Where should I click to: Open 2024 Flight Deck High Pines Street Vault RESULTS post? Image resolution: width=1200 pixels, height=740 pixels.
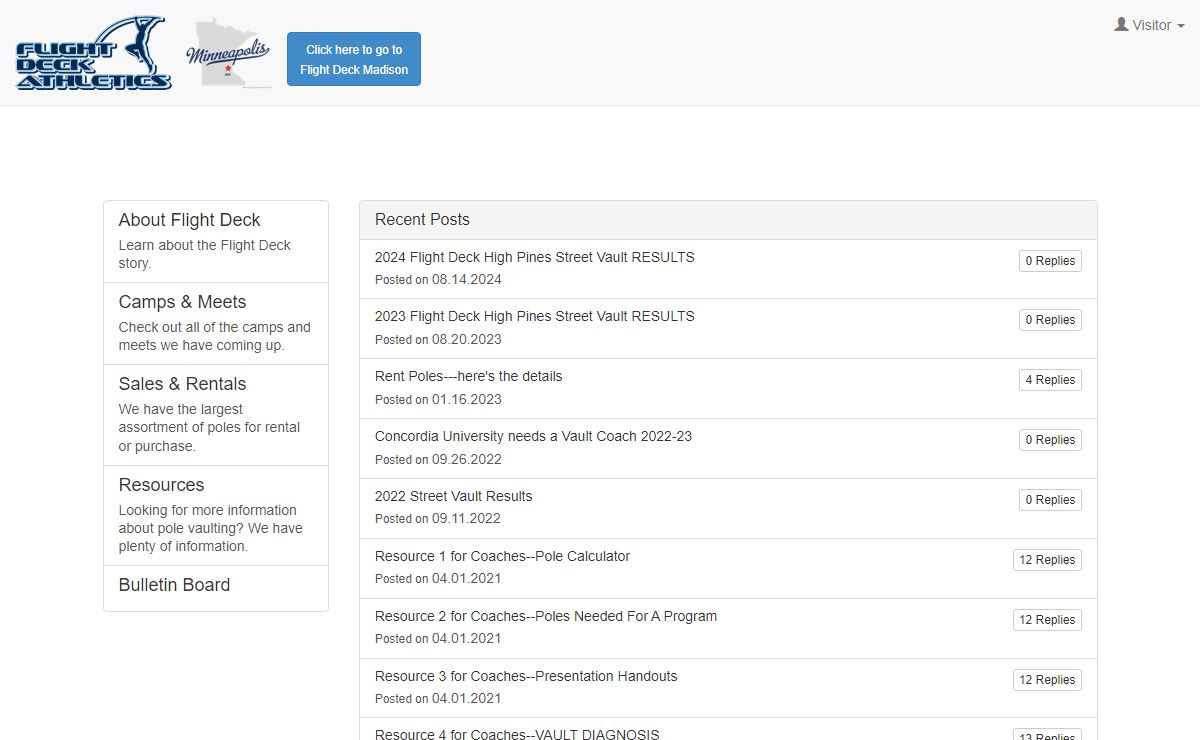pos(535,257)
